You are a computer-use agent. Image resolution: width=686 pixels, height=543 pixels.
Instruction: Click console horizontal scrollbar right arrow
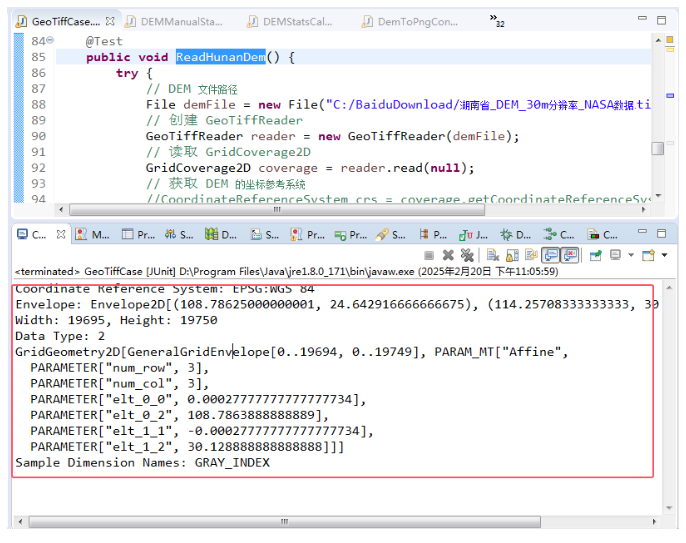coord(654,522)
